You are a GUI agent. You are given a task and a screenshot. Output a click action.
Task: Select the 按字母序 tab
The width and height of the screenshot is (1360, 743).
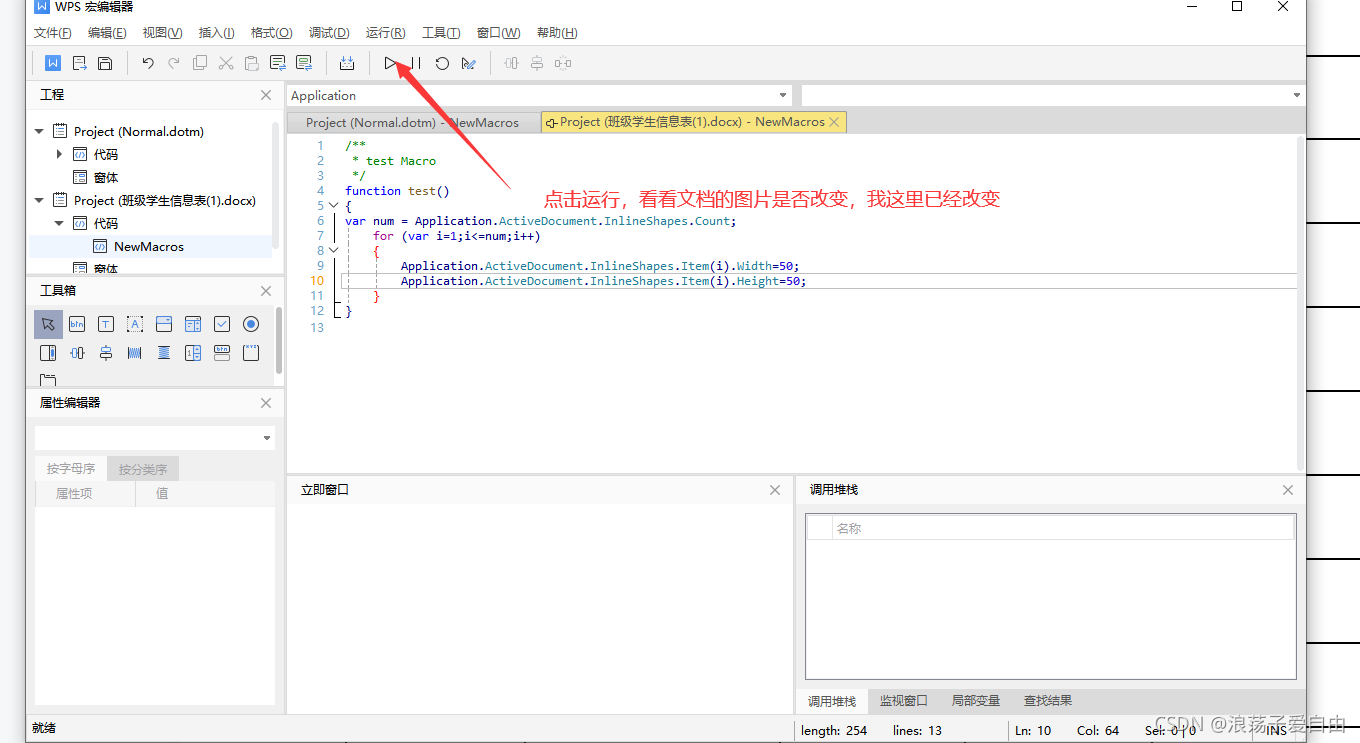[71, 469]
